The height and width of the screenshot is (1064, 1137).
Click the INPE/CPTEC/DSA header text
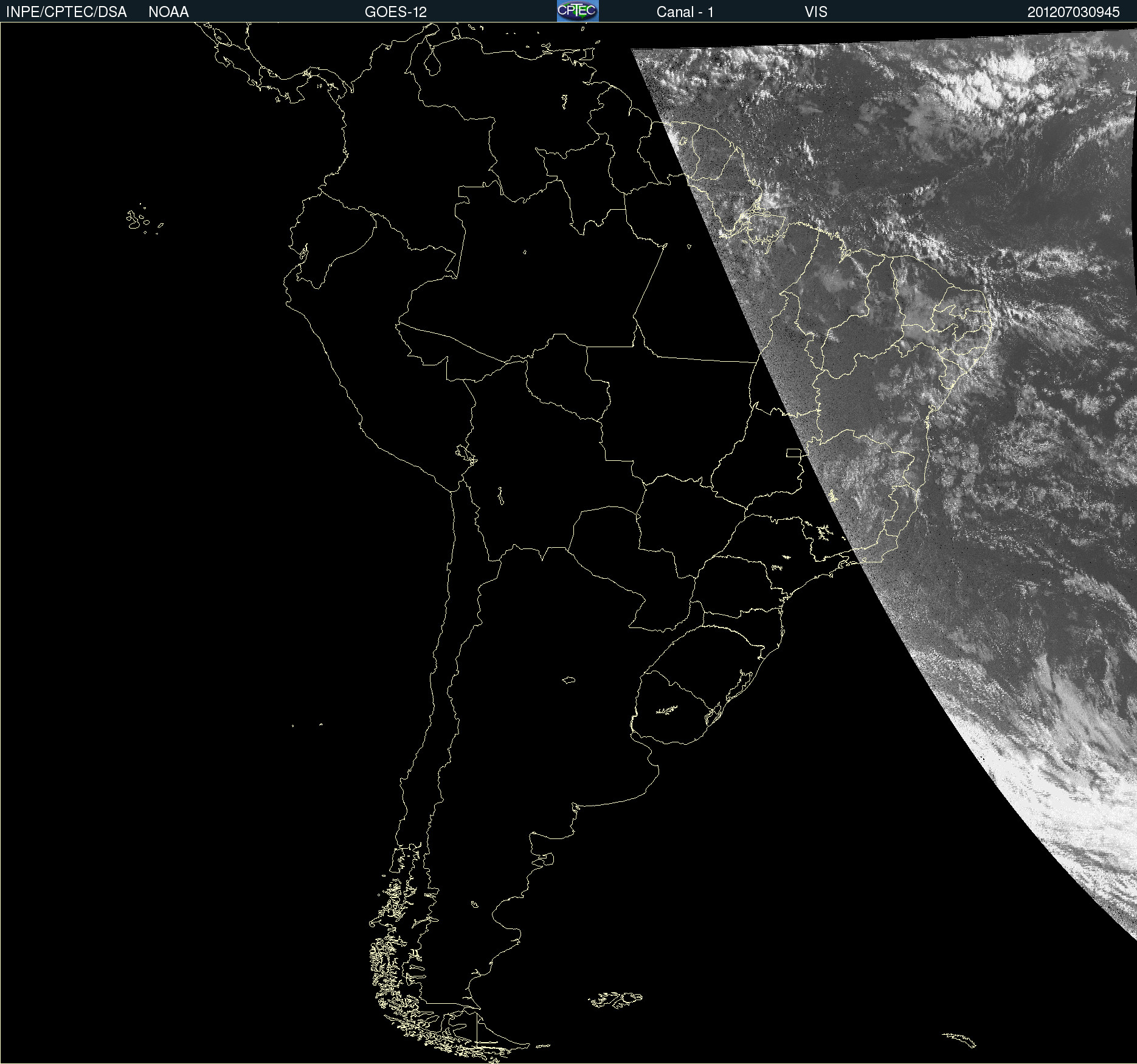pos(66,12)
